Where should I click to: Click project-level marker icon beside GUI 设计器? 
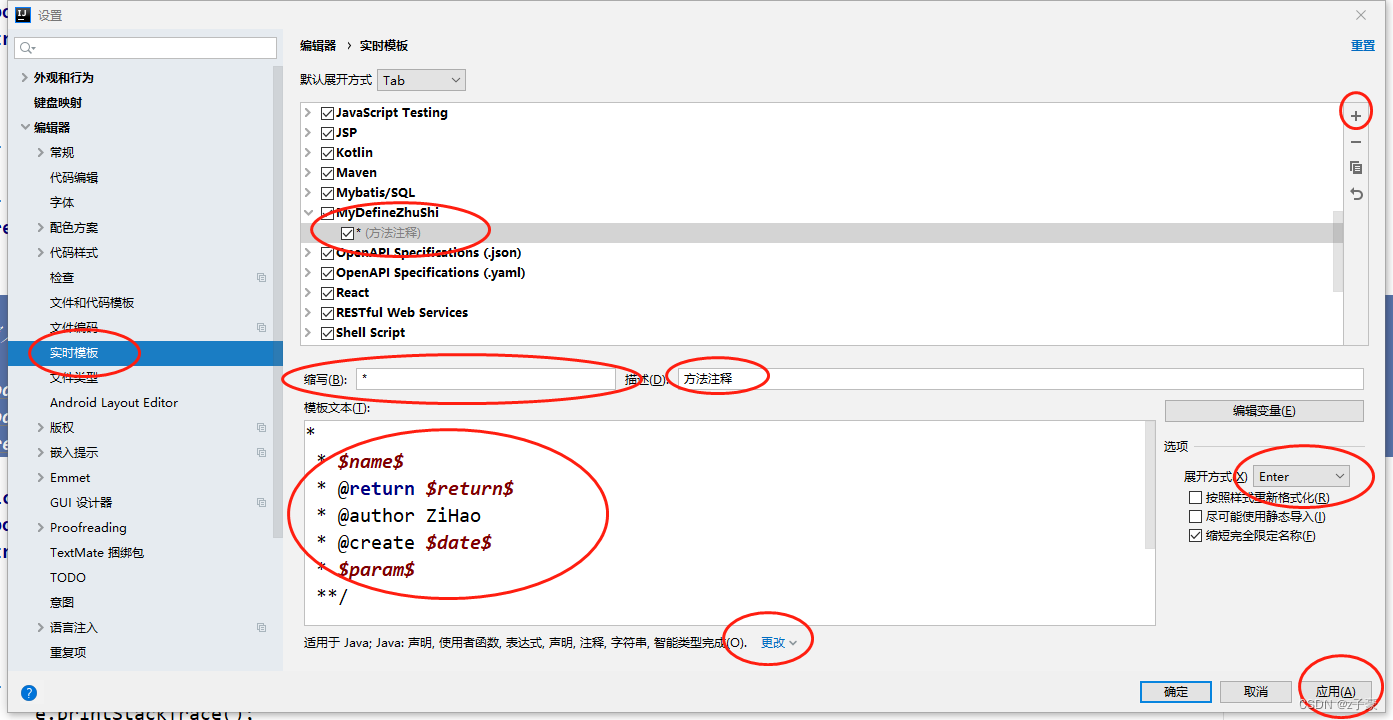tap(261, 503)
